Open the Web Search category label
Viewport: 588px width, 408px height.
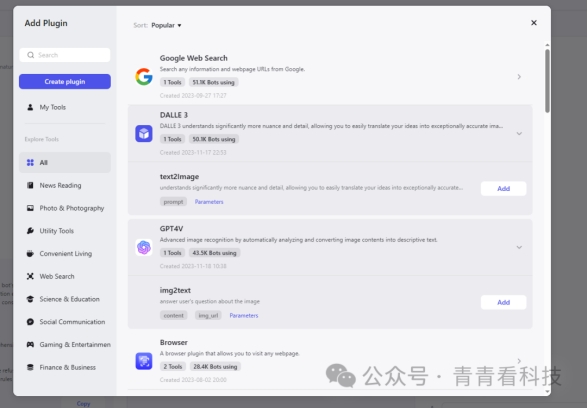pos(57,276)
